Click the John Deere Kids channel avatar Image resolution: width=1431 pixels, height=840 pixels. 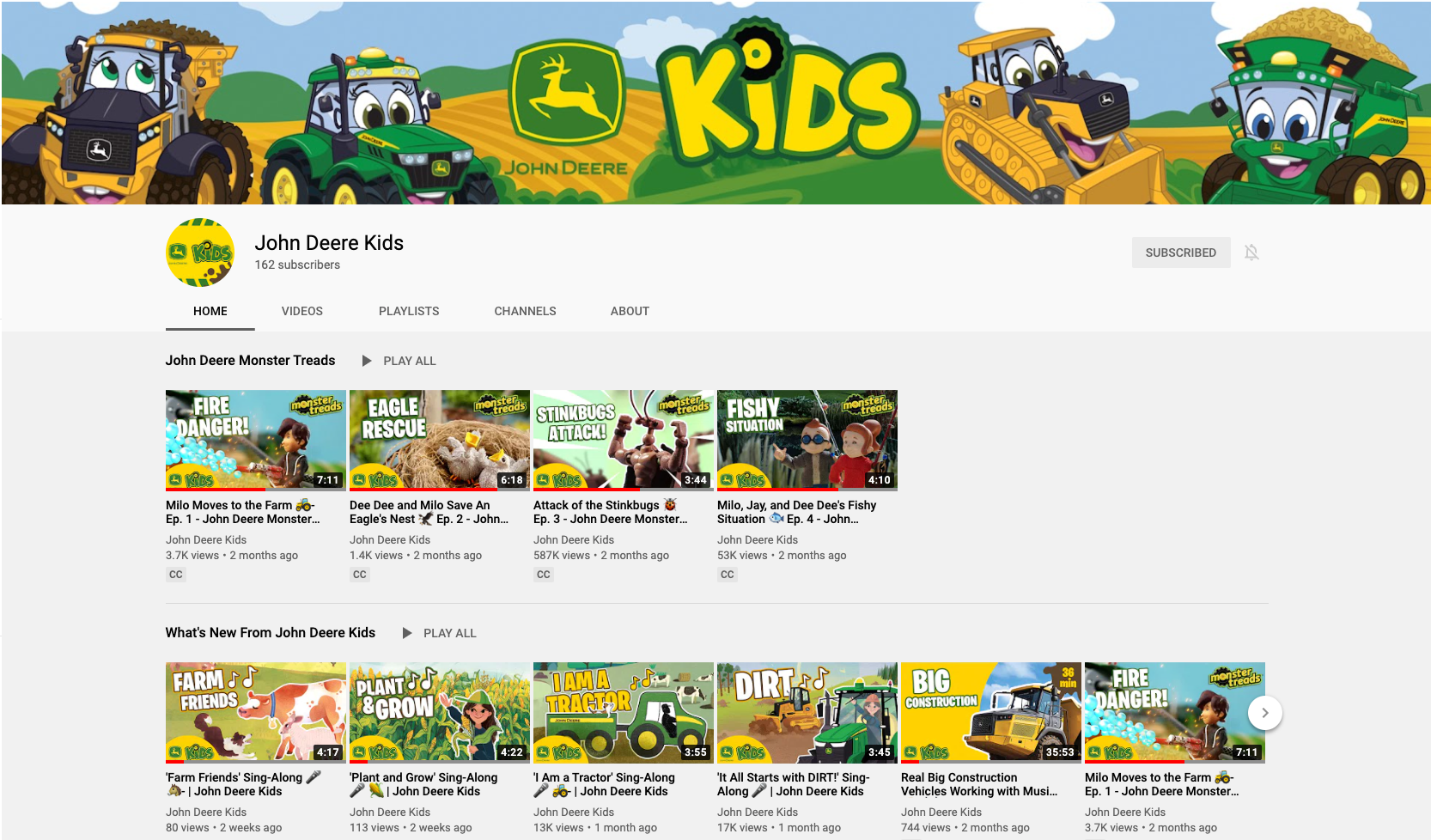[x=200, y=253]
